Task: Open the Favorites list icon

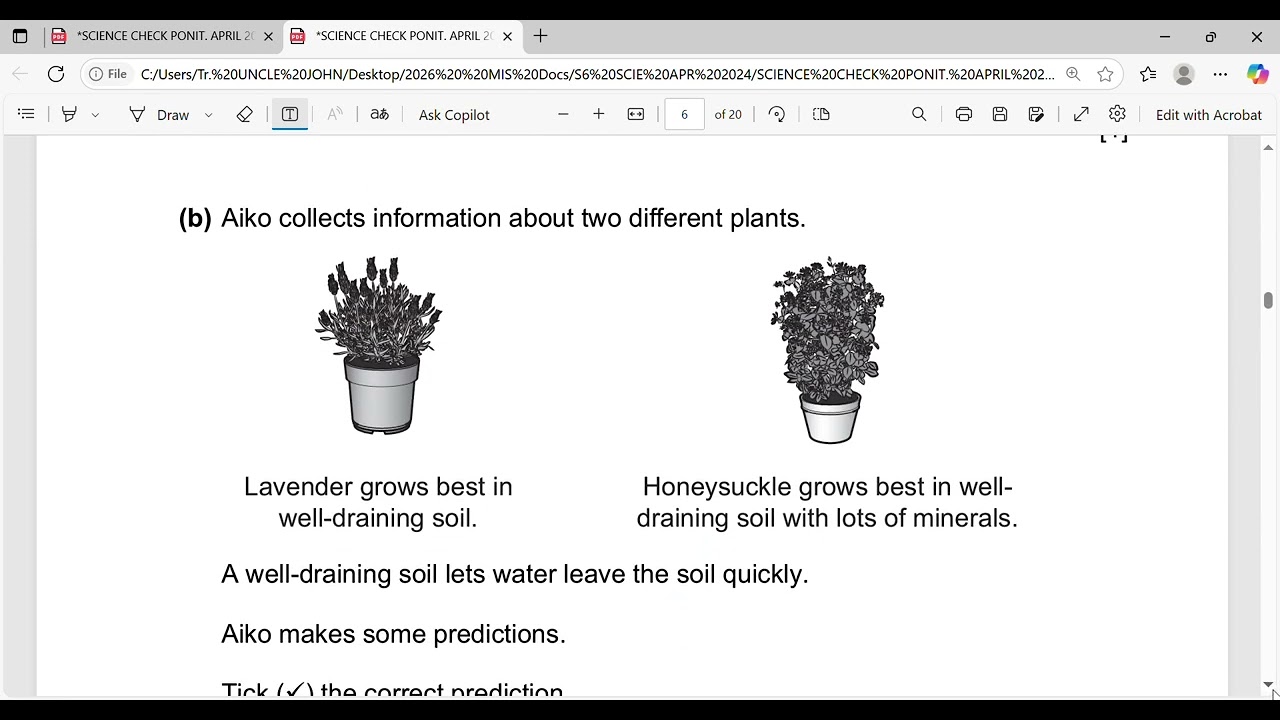Action: (1148, 74)
